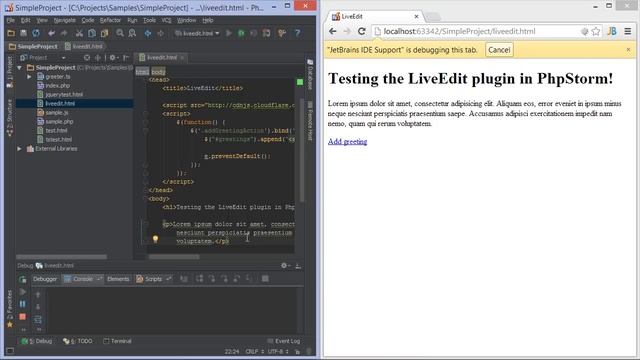This screenshot has height=360, width=640.
Task: Open the File menu
Action: click(x=11, y=20)
